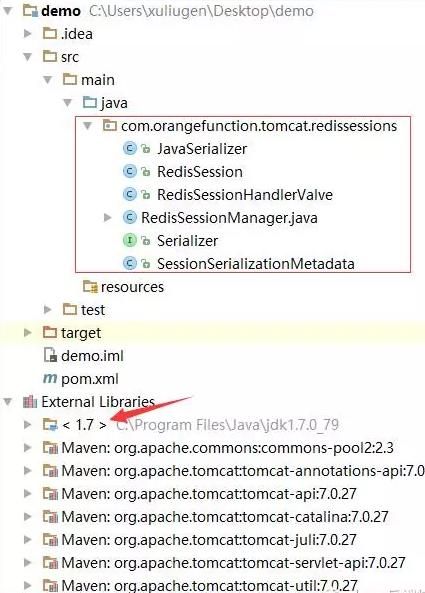The width and height of the screenshot is (425, 593).
Task: Click the resources folder icon
Action: click(90, 287)
